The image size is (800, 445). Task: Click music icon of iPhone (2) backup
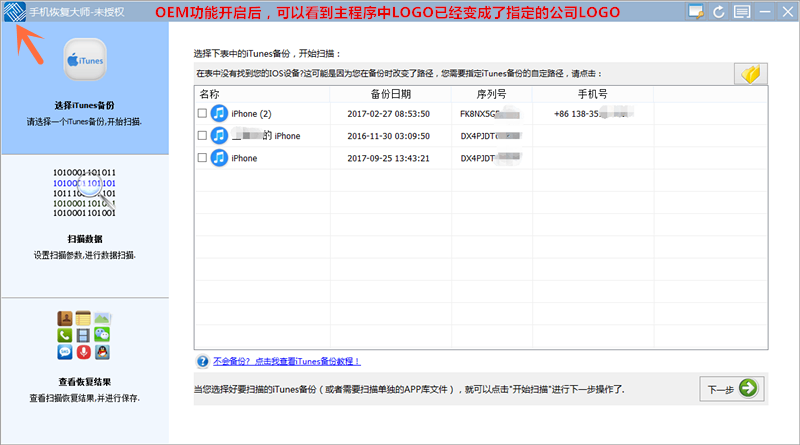click(x=219, y=113)
